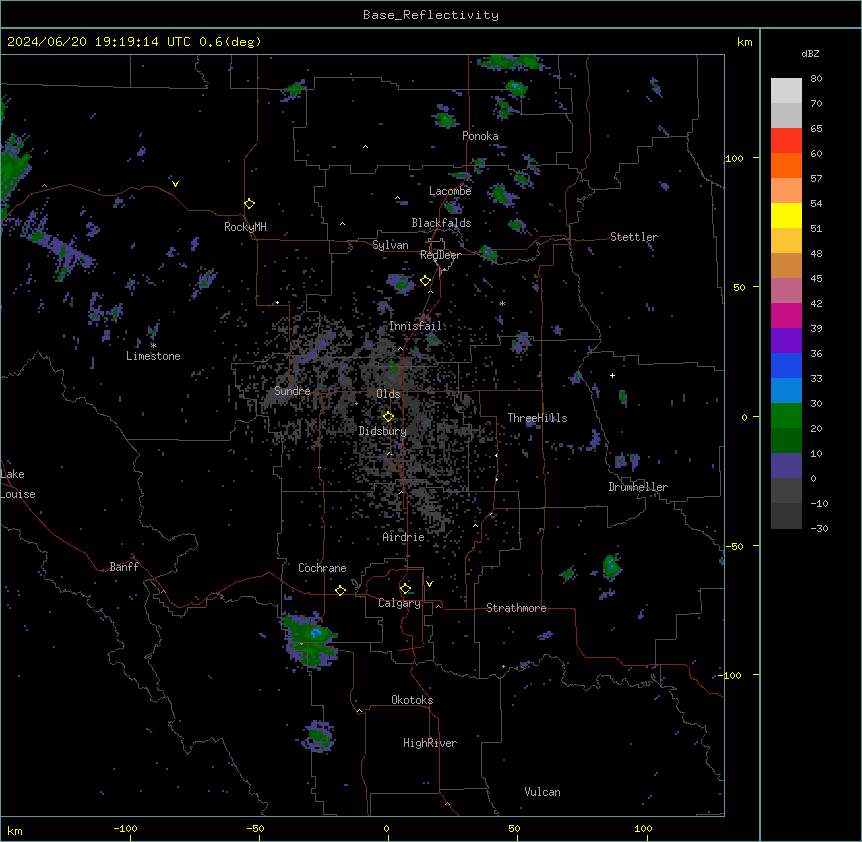Click the yellow diamond marker above RockyMH

250,204
